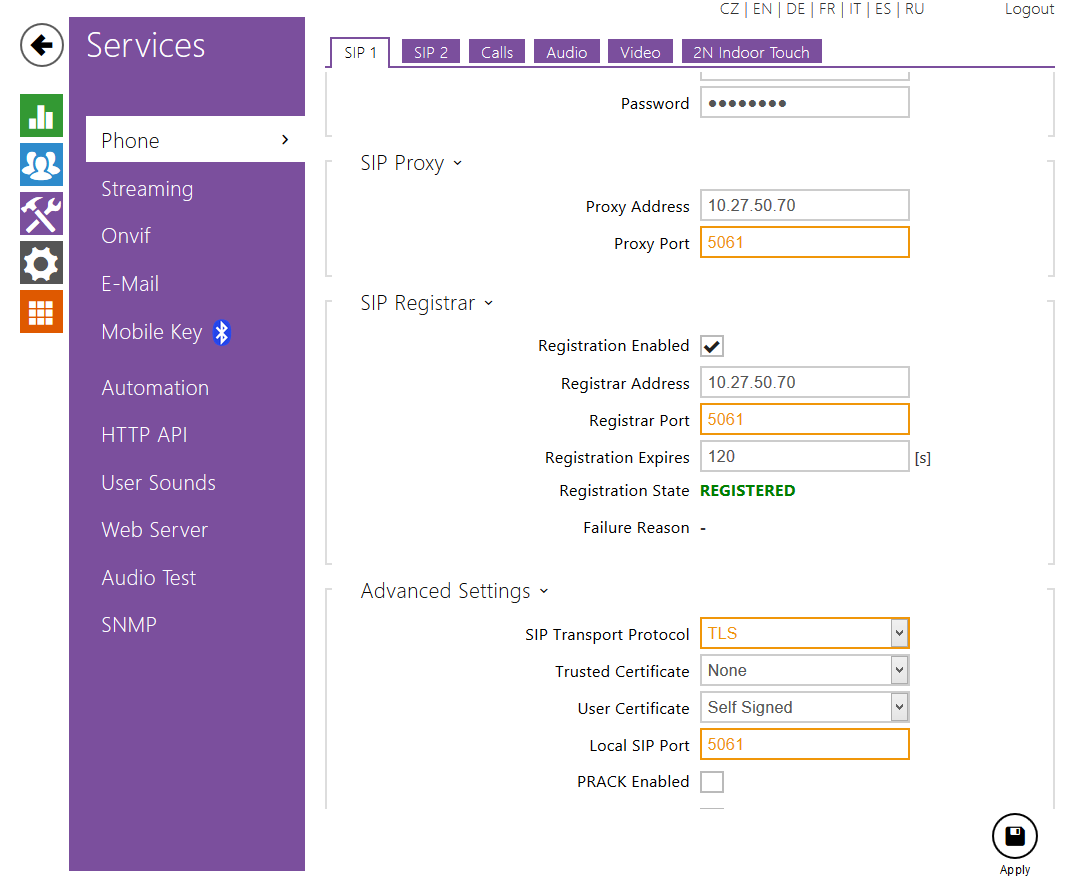Screen dimensions: 1076x884
Task: Open the User Certificate dropdown
Action: [804, 708]
